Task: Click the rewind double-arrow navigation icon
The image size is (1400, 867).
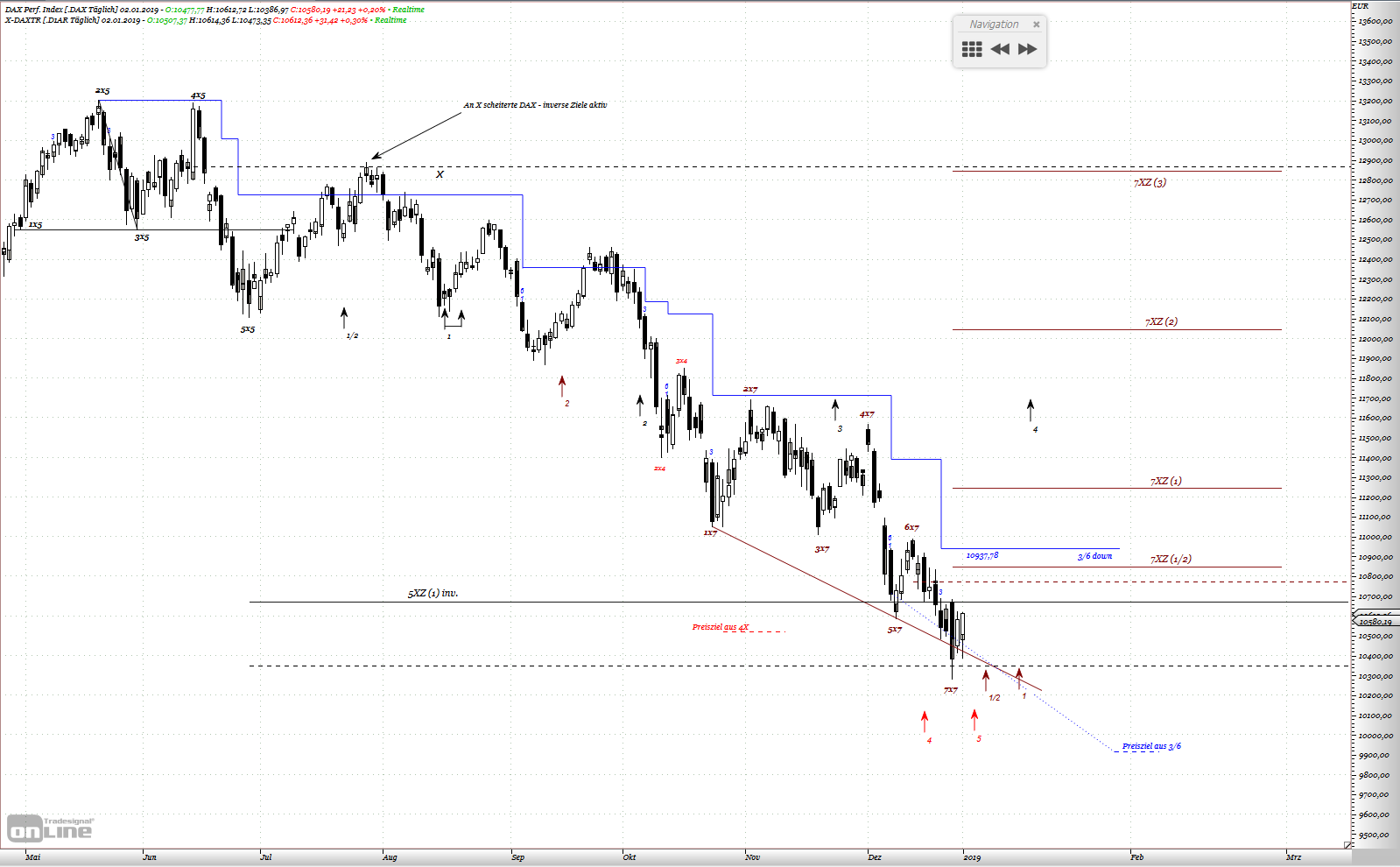Action: click(1000, 49)
